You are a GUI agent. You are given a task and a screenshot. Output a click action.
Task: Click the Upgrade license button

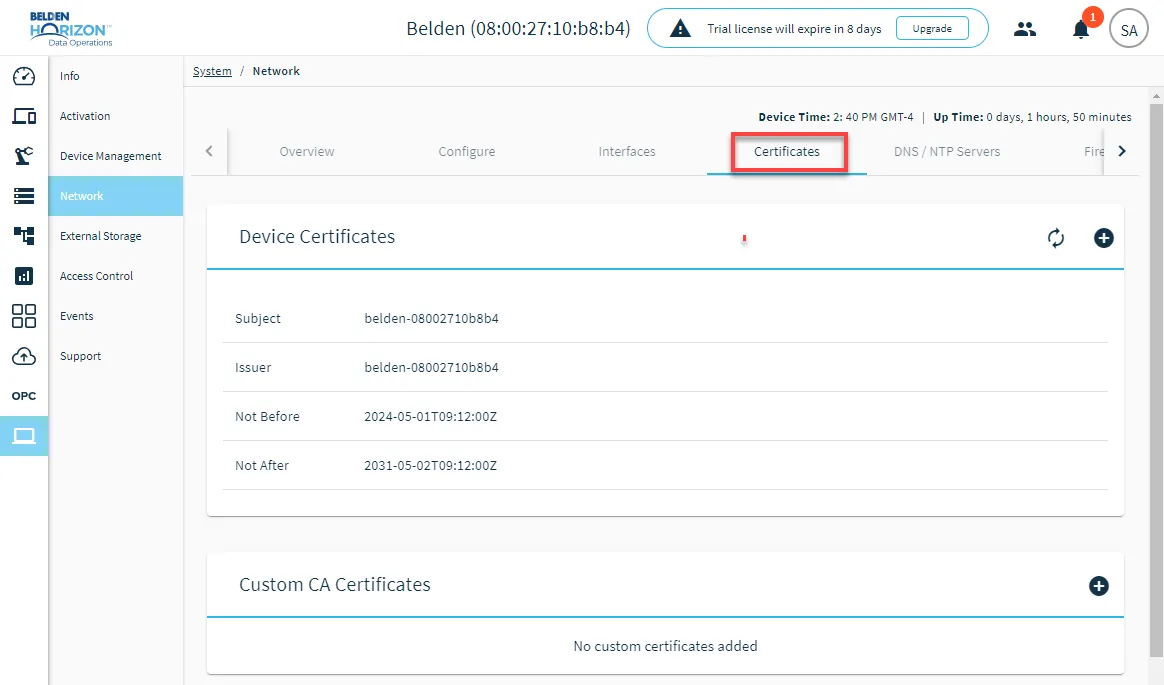pos(932,29)
